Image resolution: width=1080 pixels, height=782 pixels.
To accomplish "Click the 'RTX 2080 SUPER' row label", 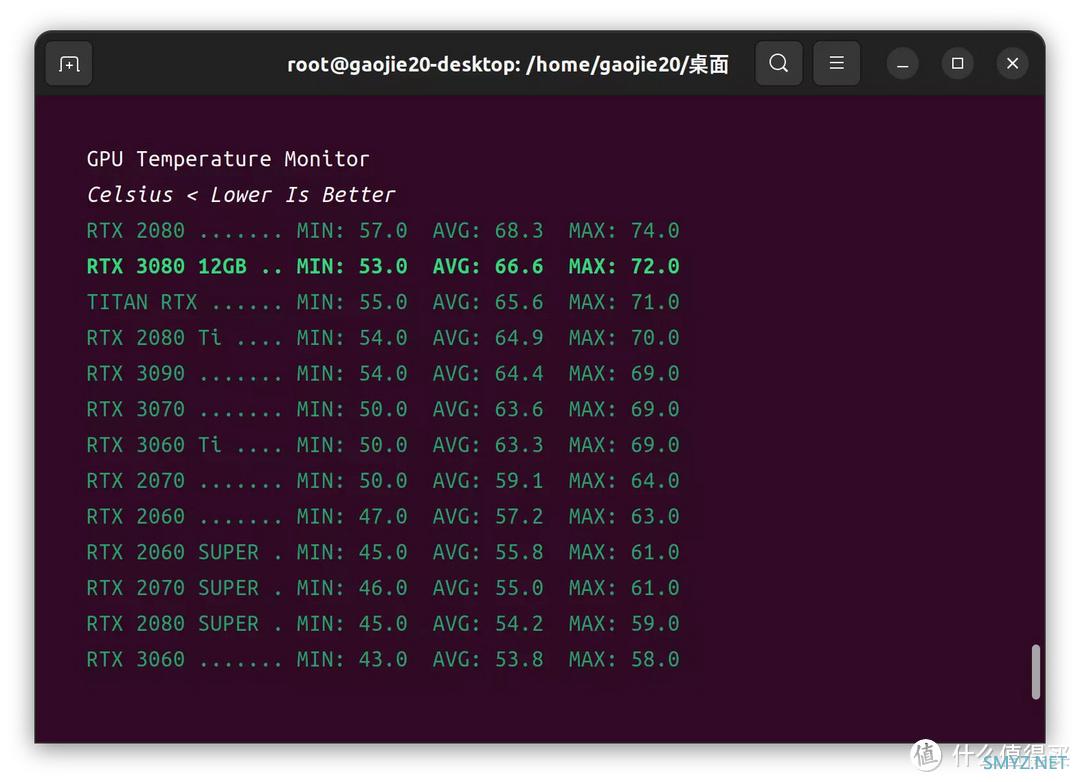I will pyautogui.click(x=173, y=625).
